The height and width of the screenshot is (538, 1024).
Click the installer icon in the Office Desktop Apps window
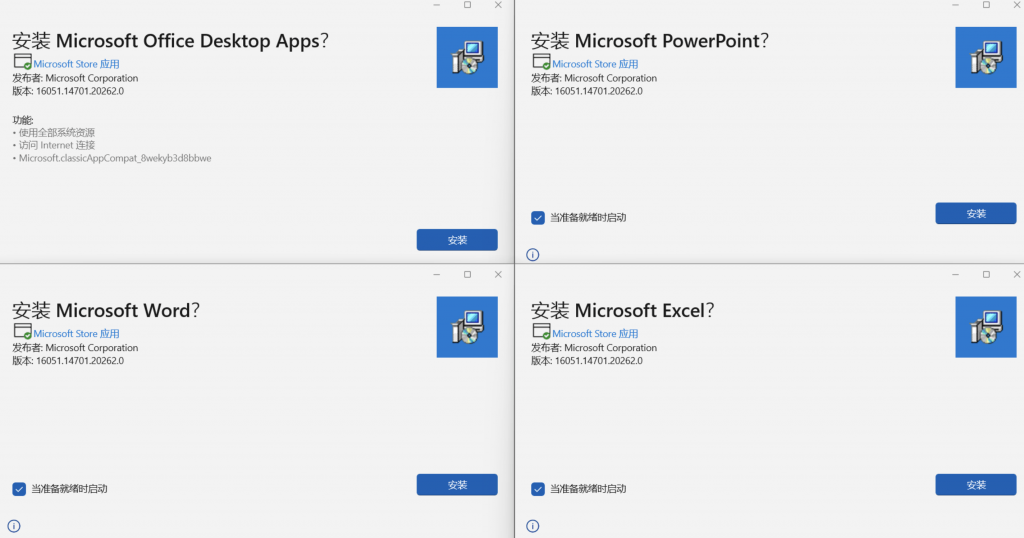467,57
